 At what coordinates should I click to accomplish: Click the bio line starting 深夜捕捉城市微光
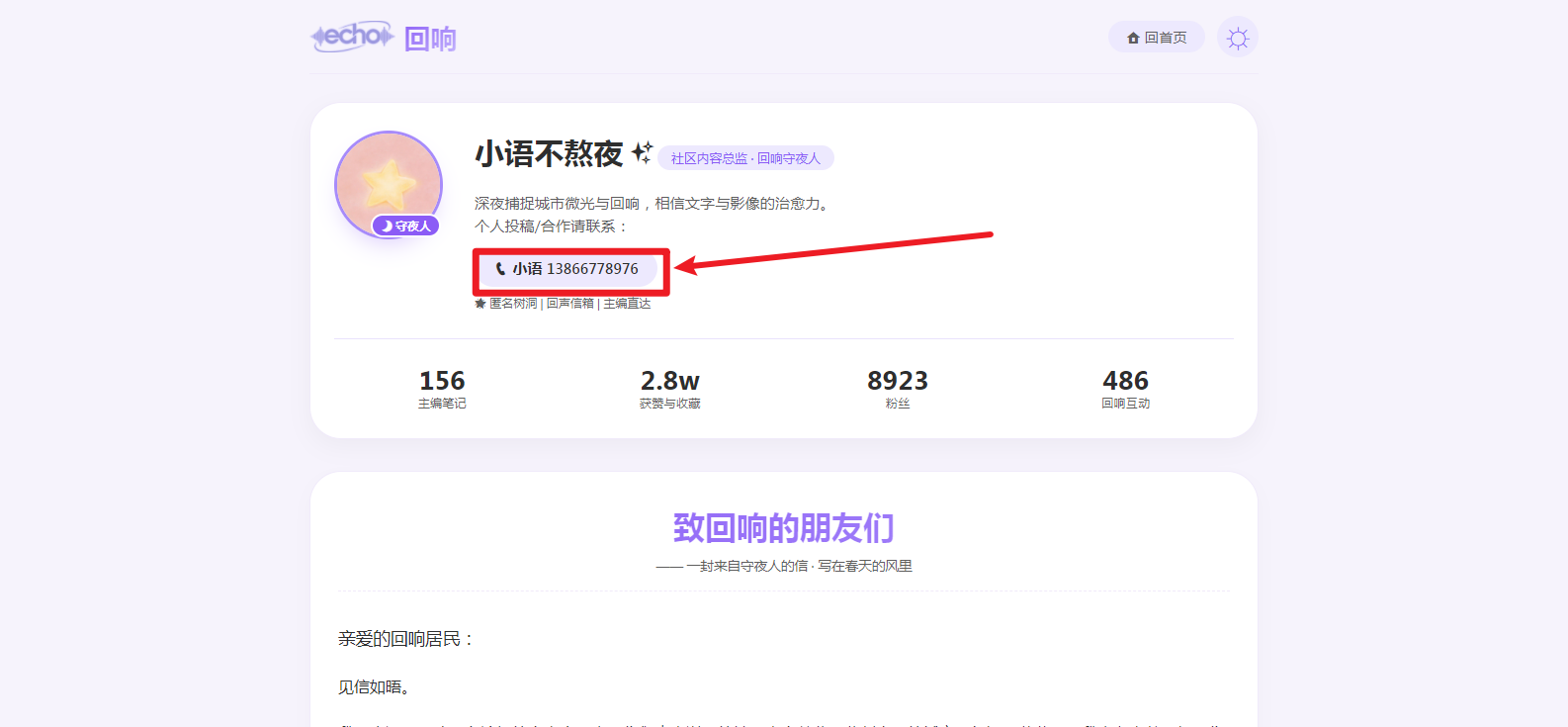click(x=654, y=204)
